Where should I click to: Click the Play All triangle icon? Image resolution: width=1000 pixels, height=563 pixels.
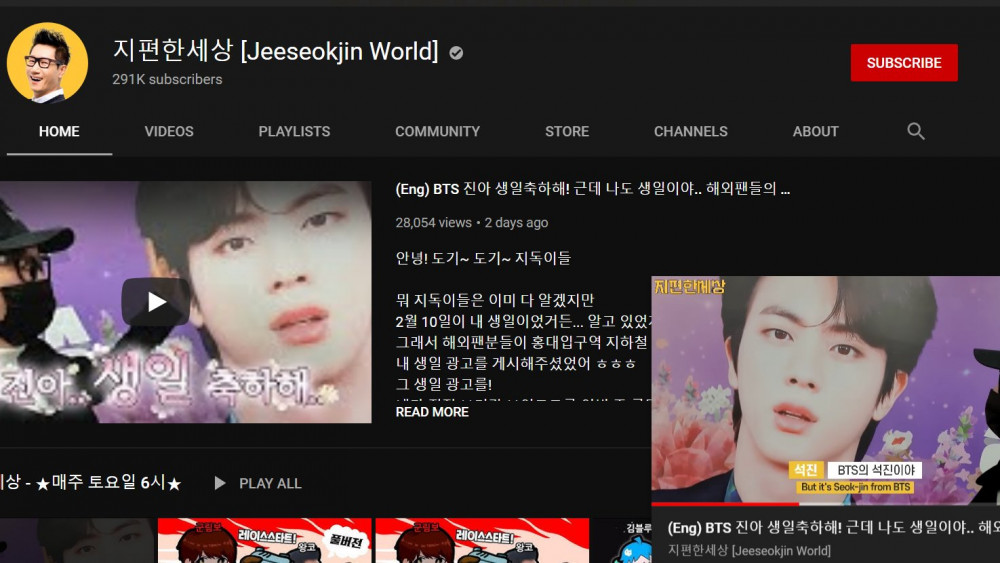click(x=220, y=483)
